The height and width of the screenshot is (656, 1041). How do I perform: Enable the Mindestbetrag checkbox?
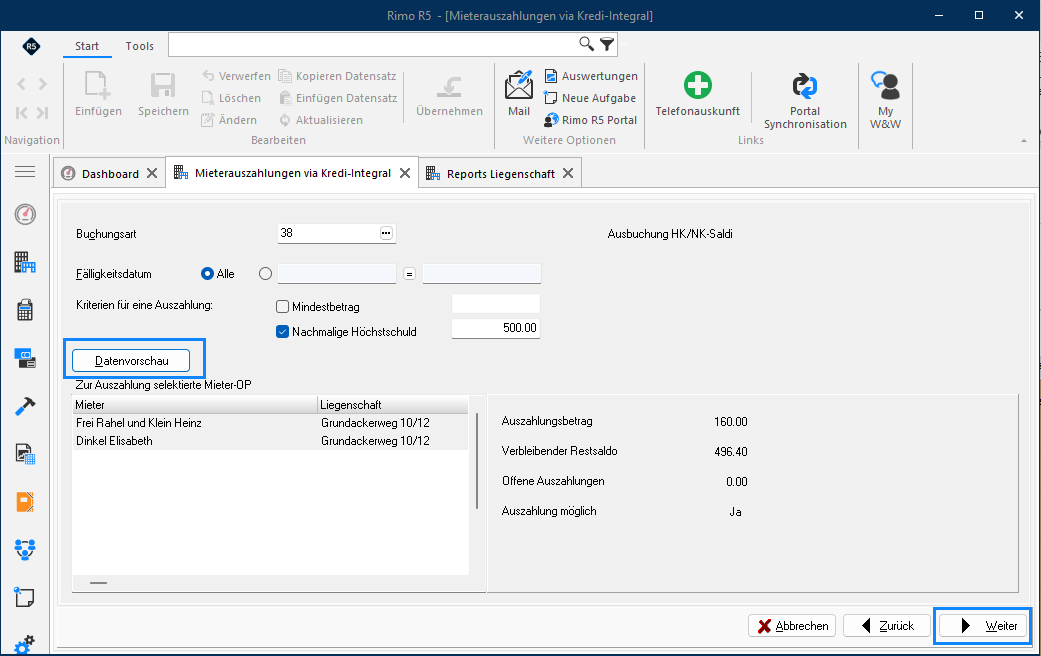pyautogui.click(x=282, y=307)
